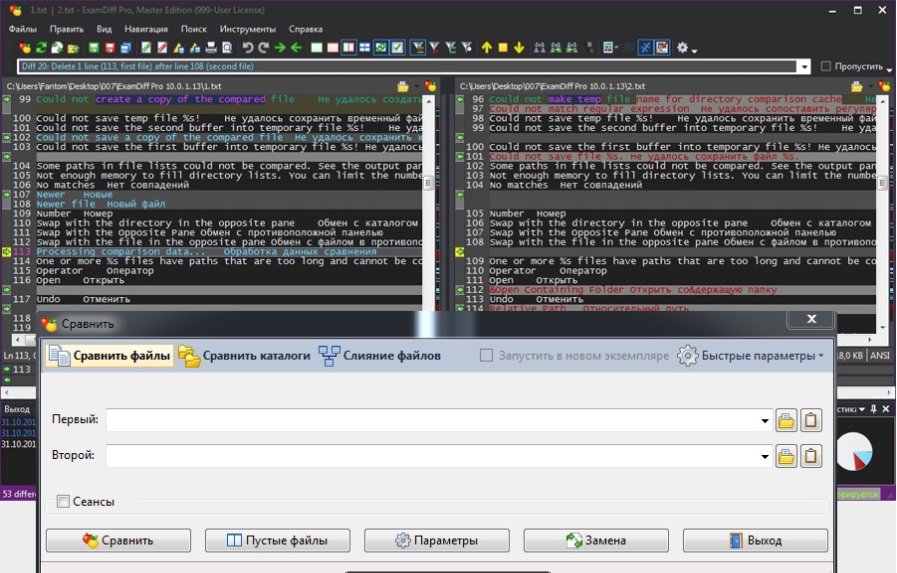
Task: Click the Redo arrow icon
Action: tap(264, 47)
